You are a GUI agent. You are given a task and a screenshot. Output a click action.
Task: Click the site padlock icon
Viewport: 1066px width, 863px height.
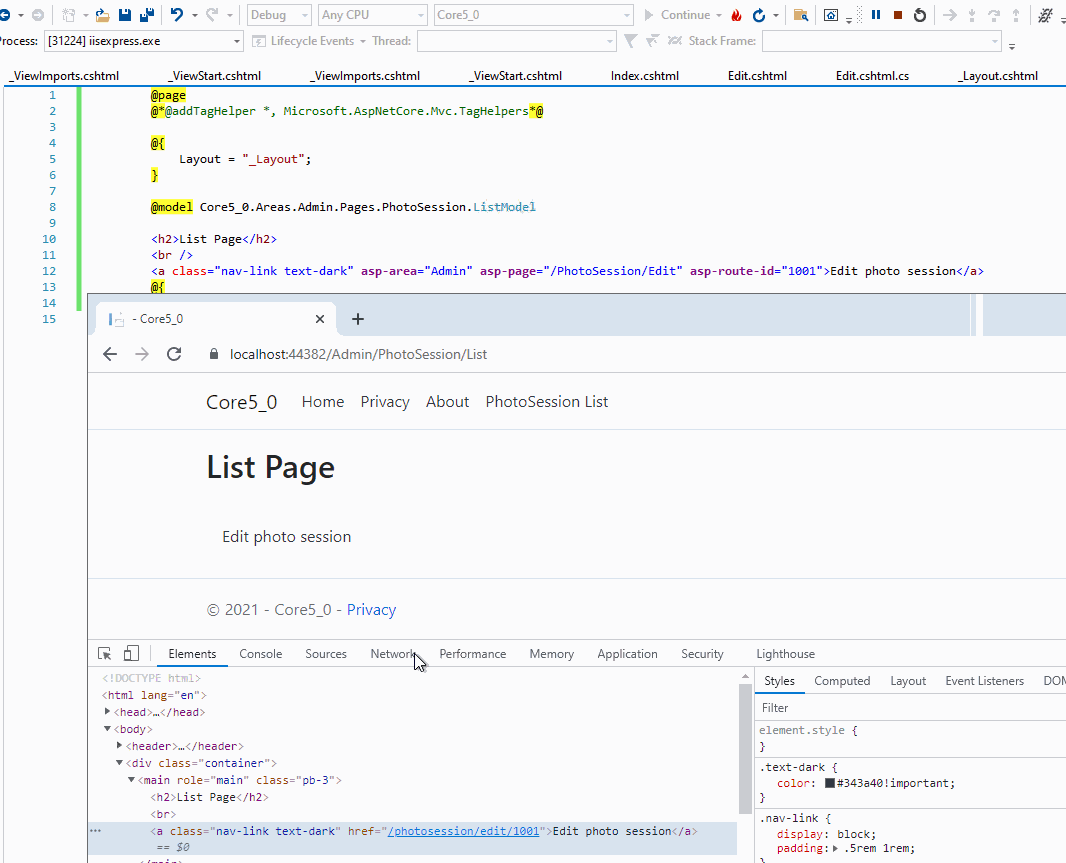[x=213, y=354]
